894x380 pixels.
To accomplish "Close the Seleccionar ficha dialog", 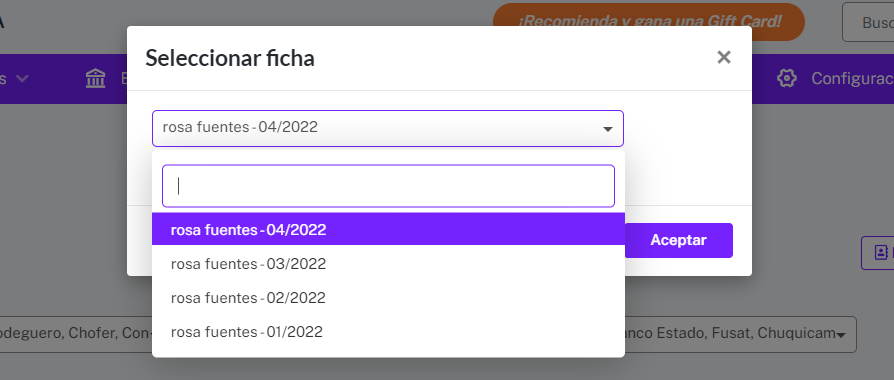I will [x=724, y=57].
